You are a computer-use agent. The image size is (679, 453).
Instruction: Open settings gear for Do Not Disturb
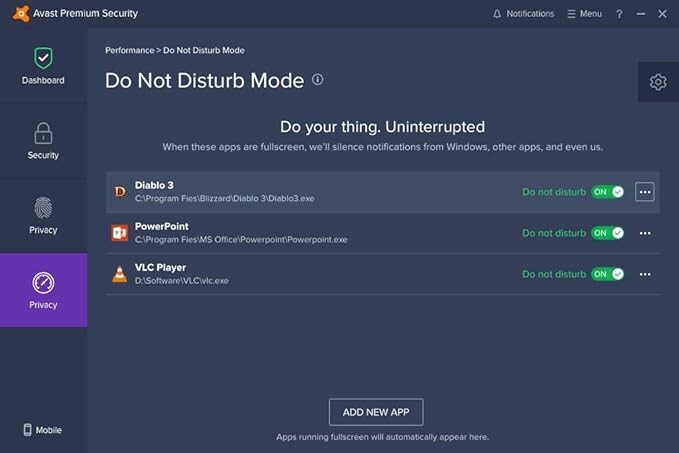tap(658, 82)
